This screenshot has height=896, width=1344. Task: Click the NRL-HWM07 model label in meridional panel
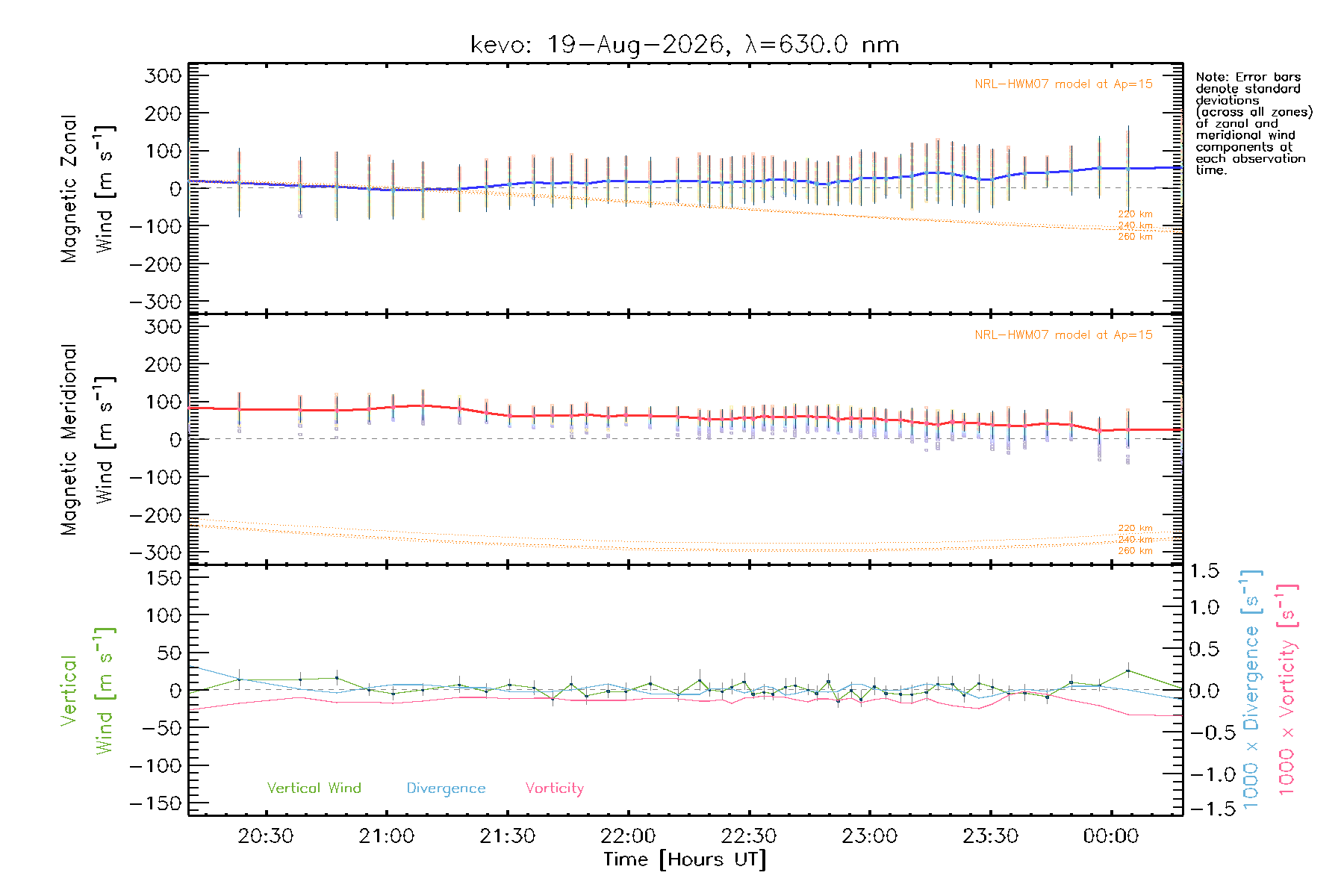(x=1063, y=335)
